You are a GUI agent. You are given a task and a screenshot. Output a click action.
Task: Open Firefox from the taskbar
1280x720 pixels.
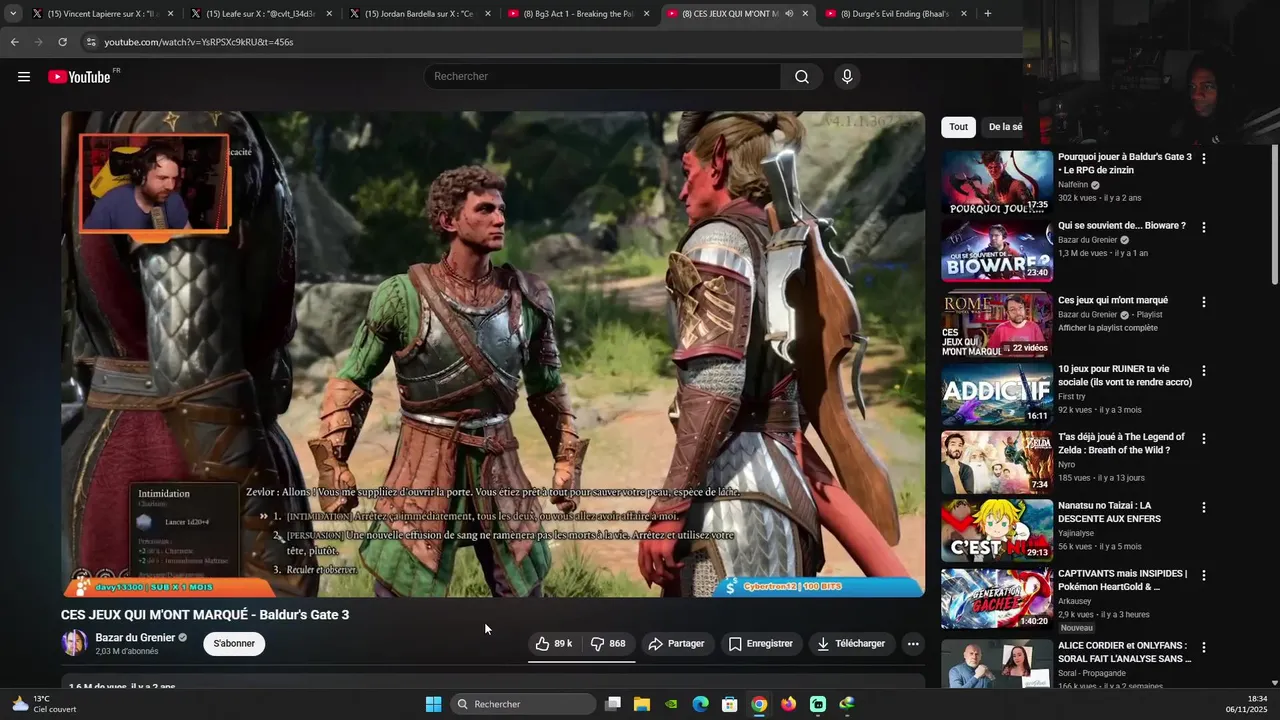click(789, 704)
